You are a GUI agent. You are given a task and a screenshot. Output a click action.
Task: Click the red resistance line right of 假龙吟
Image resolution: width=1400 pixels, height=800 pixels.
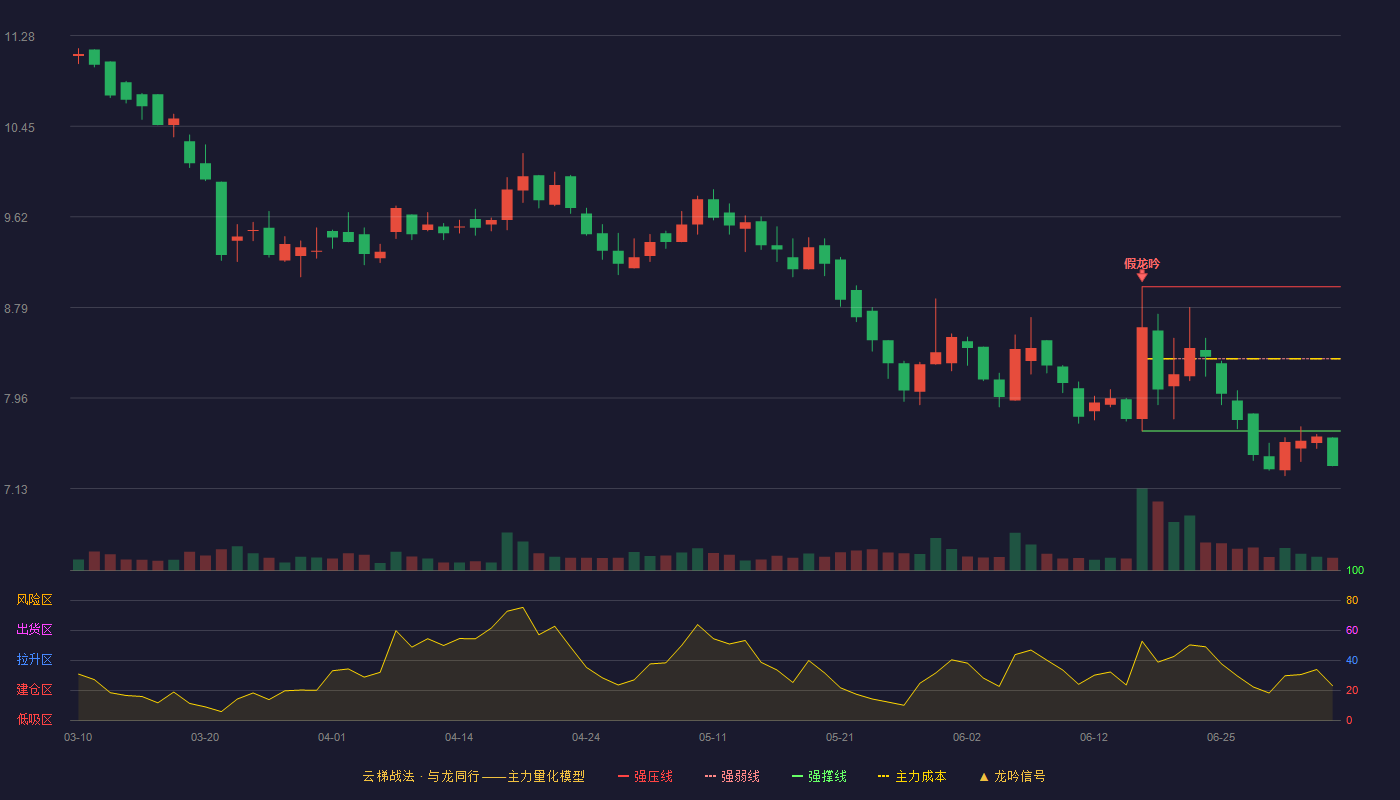(1241, 287)
